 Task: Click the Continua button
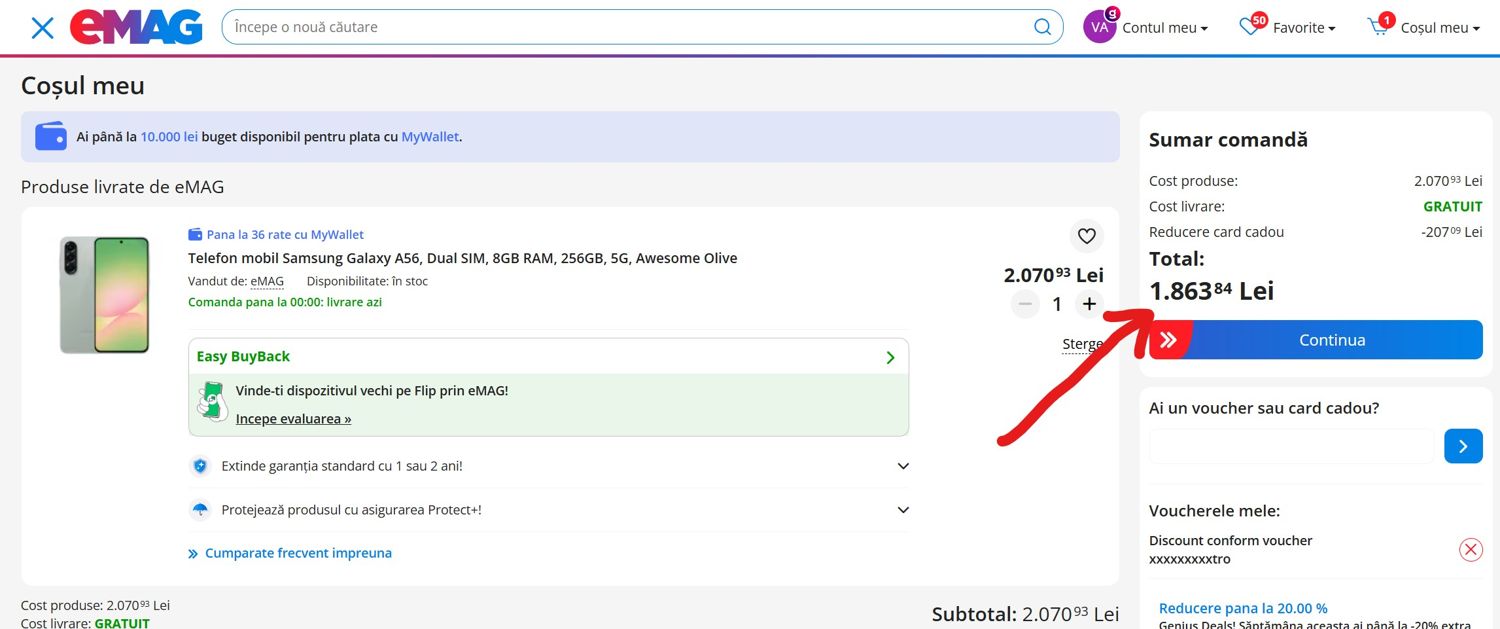tap(1316, 340)
